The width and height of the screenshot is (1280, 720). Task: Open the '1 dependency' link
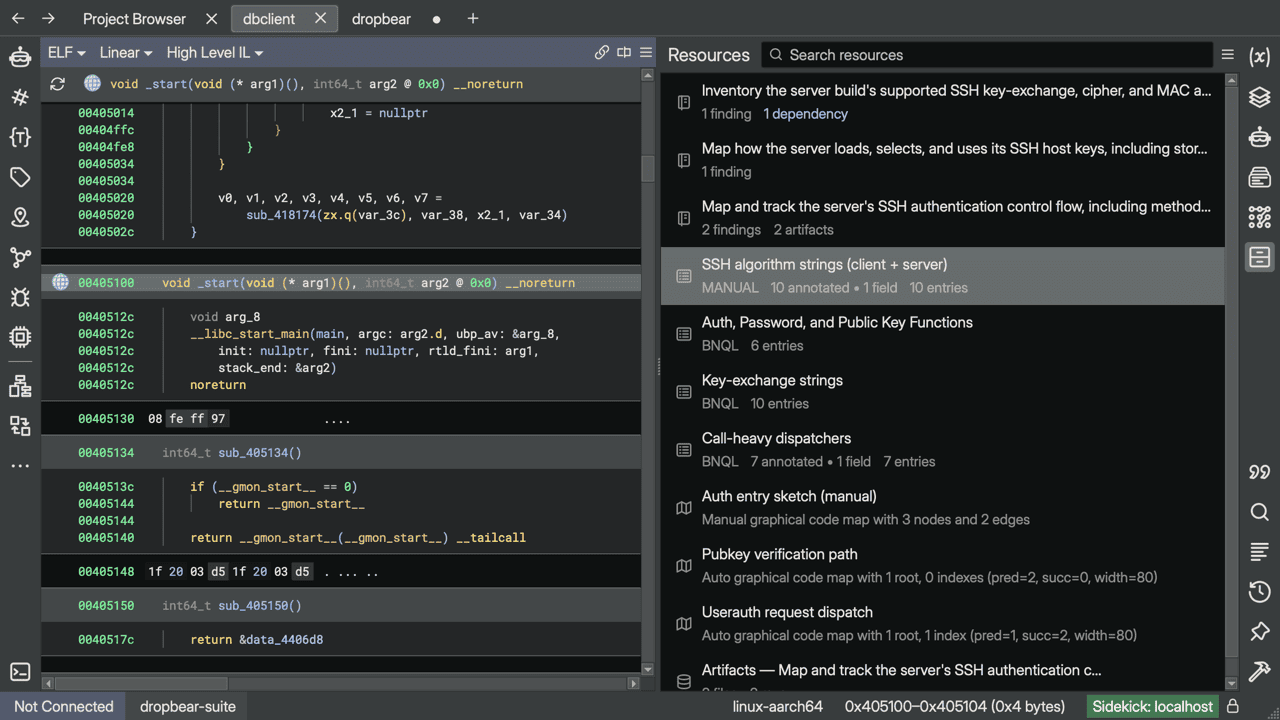(x=806, y=114)
